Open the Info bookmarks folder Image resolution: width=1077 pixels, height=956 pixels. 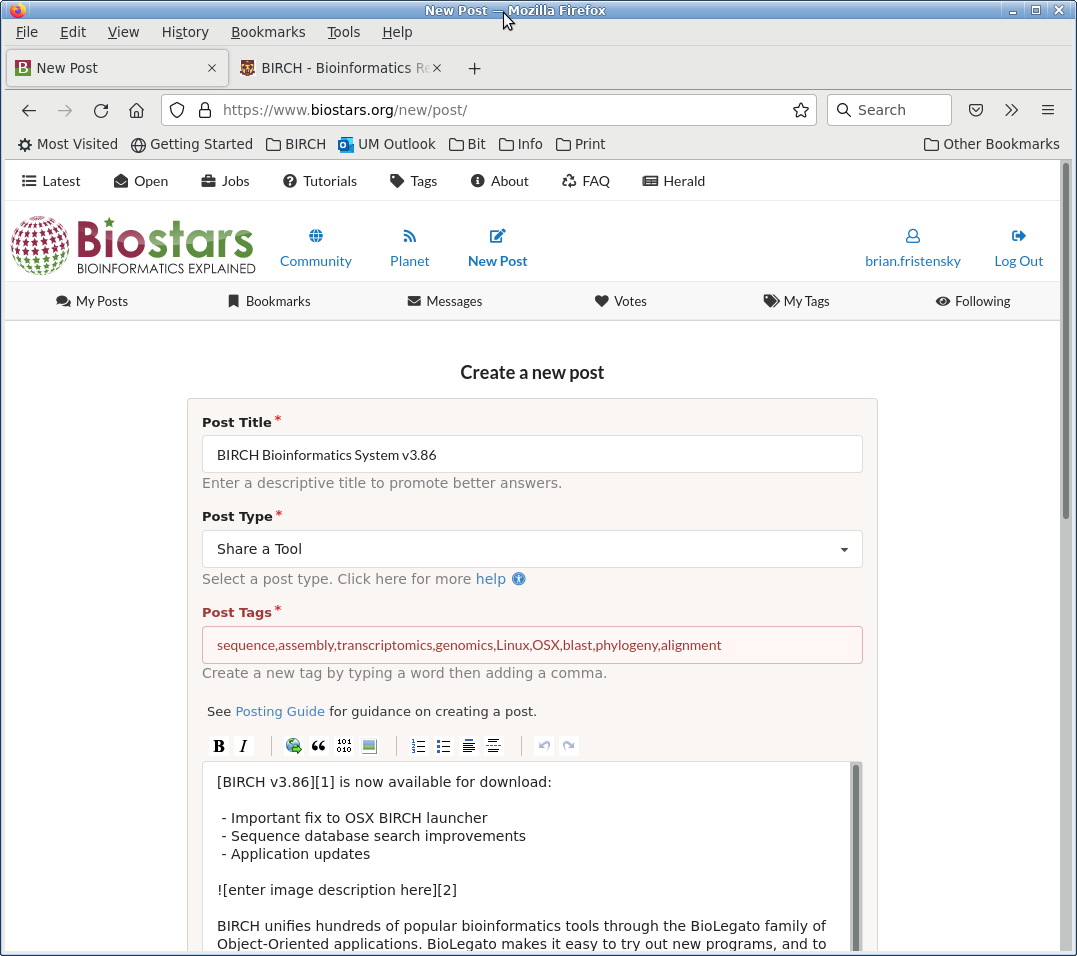[521, 144]
